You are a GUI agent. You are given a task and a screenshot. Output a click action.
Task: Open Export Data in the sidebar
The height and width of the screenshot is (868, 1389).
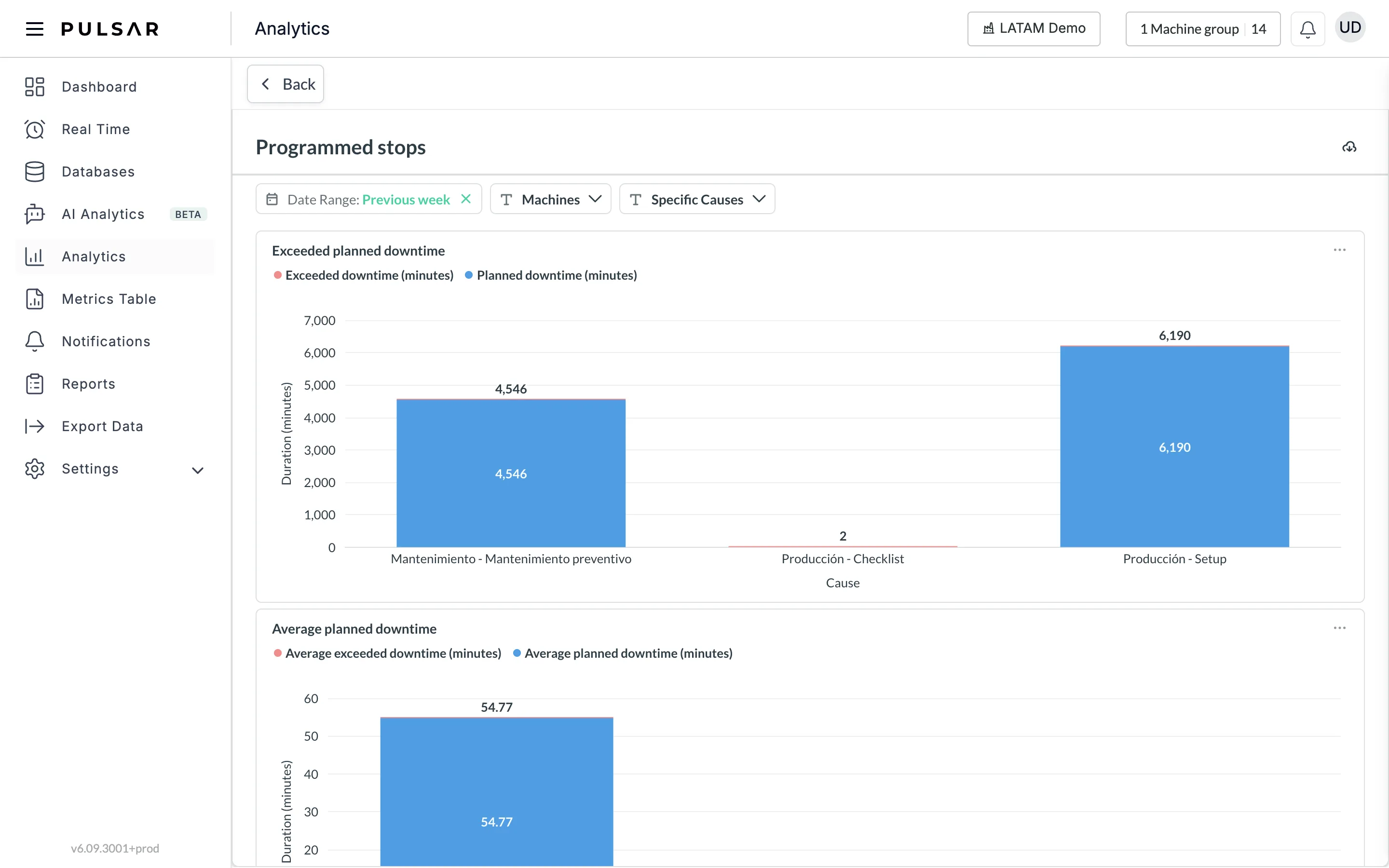[x=115, y=426]
